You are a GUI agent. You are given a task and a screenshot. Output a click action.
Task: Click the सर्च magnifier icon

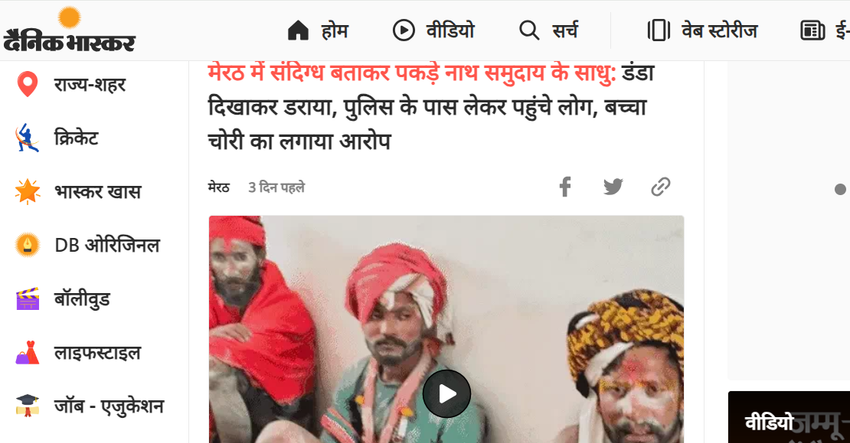pyautogui.click(x=529, y=30)
